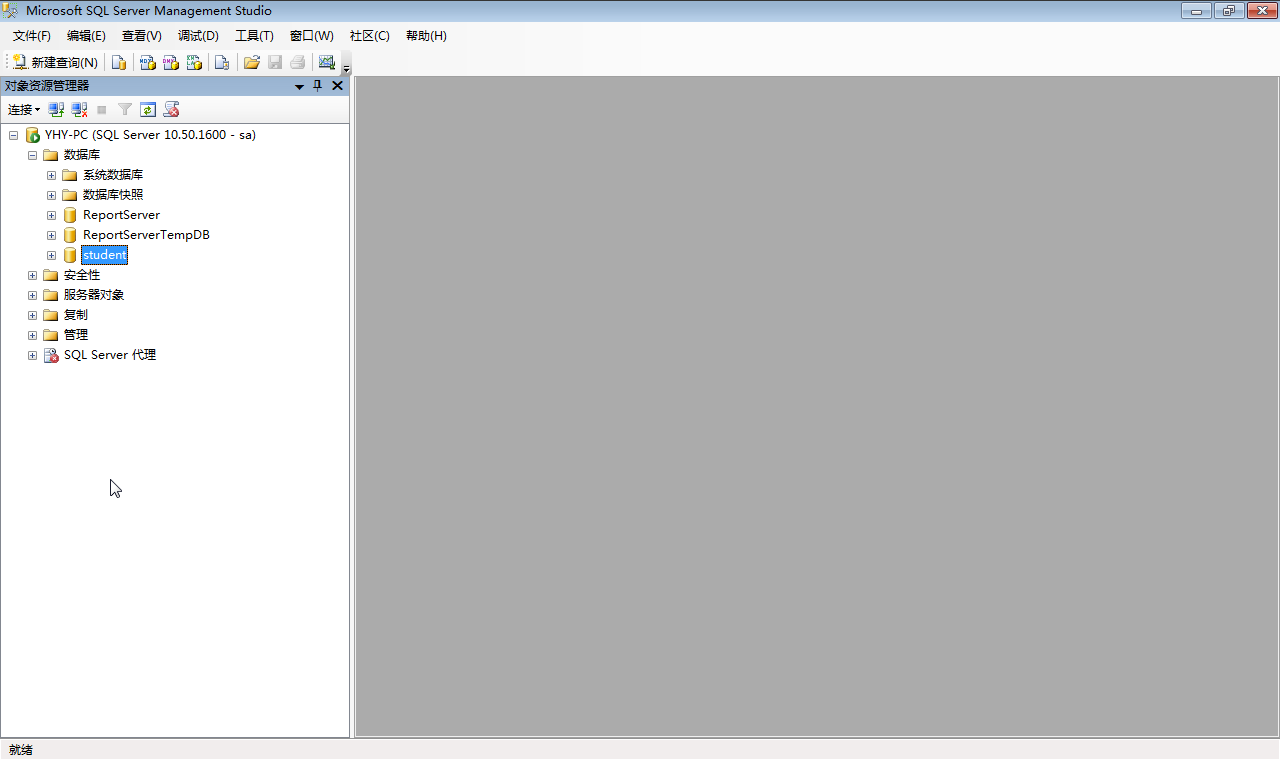Click the Disconnect server icon

[79, 110]
